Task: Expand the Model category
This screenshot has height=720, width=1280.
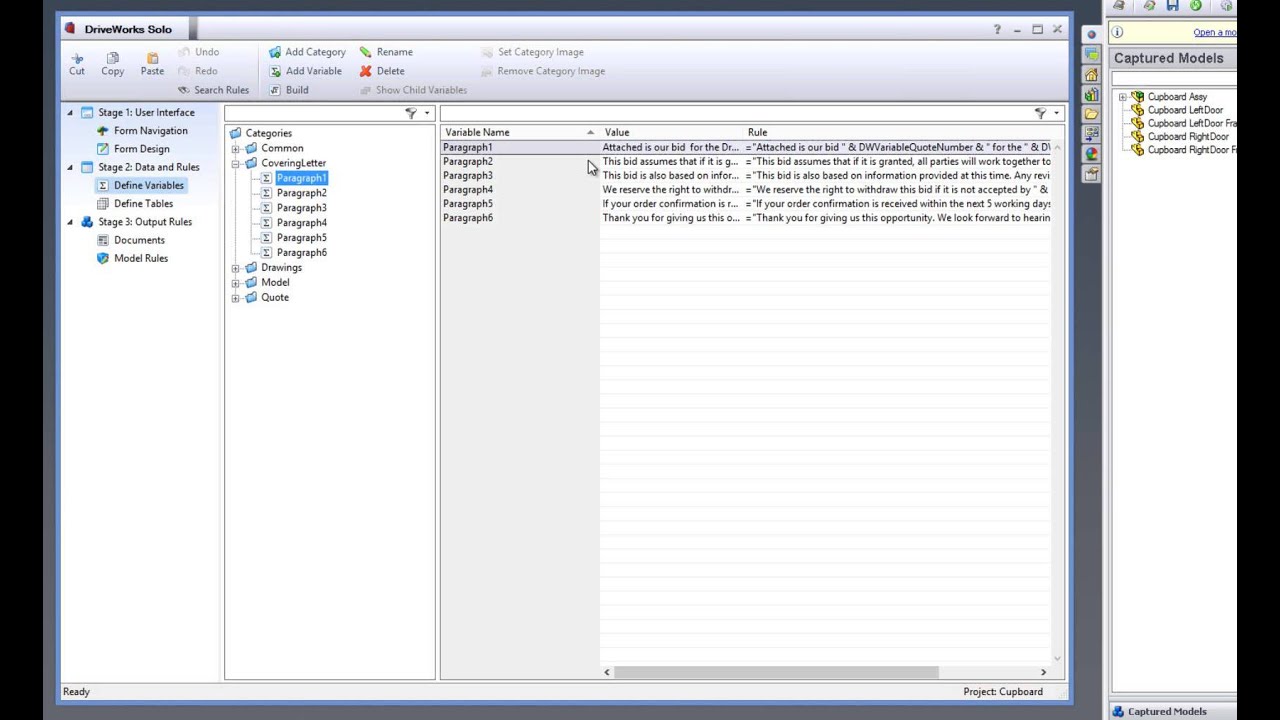Action: (x=236, y=283)
